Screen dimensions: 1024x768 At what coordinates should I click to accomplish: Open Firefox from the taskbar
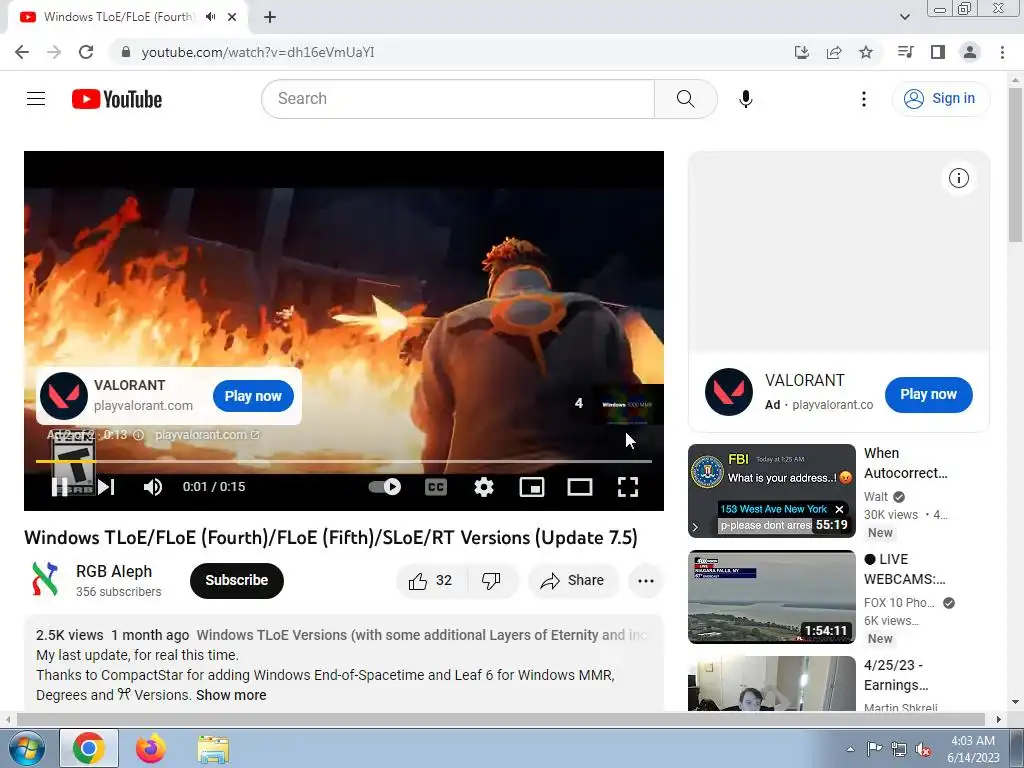click(150, 748)
